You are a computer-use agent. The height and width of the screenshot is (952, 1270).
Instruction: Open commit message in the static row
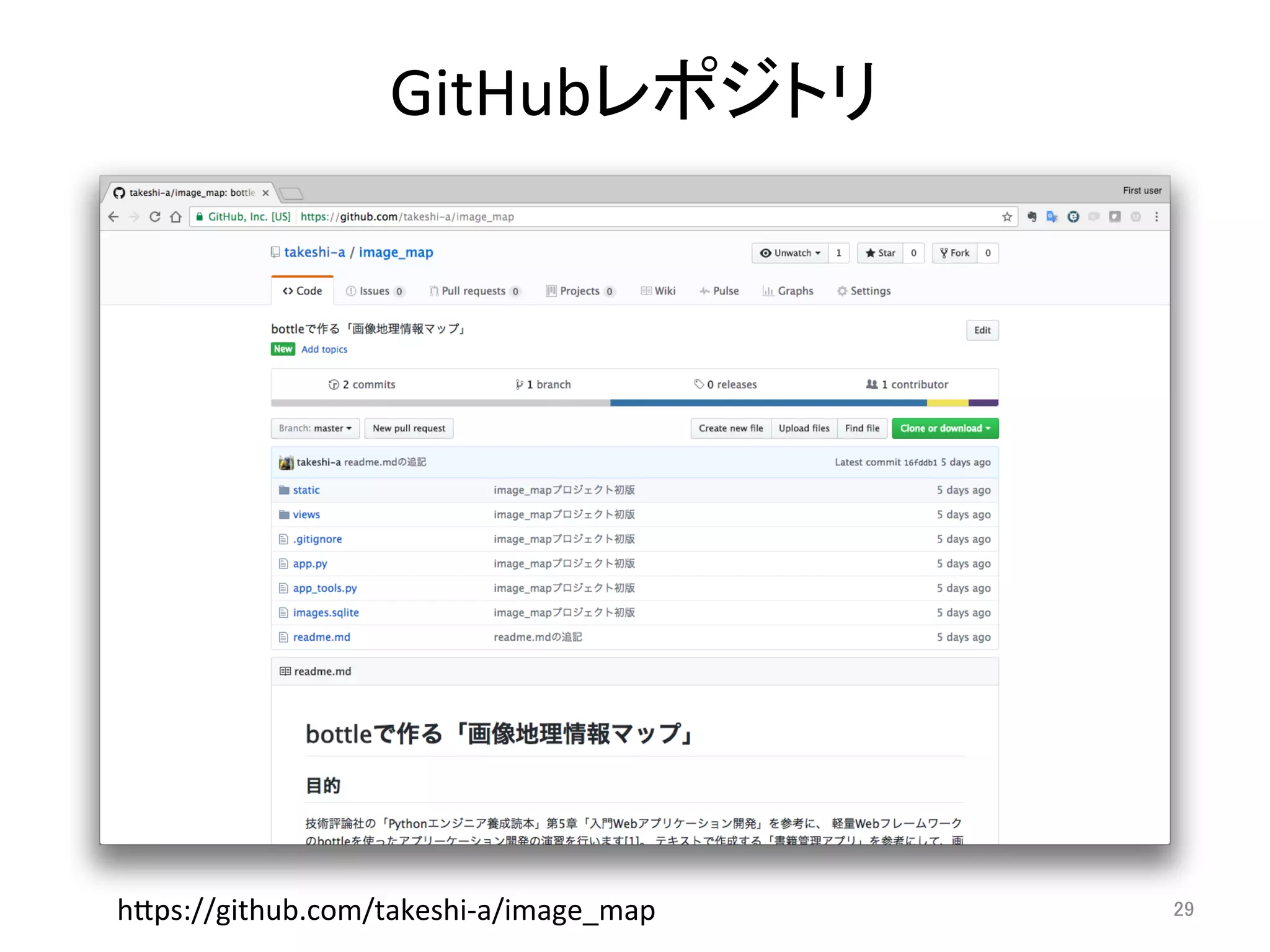564,490
